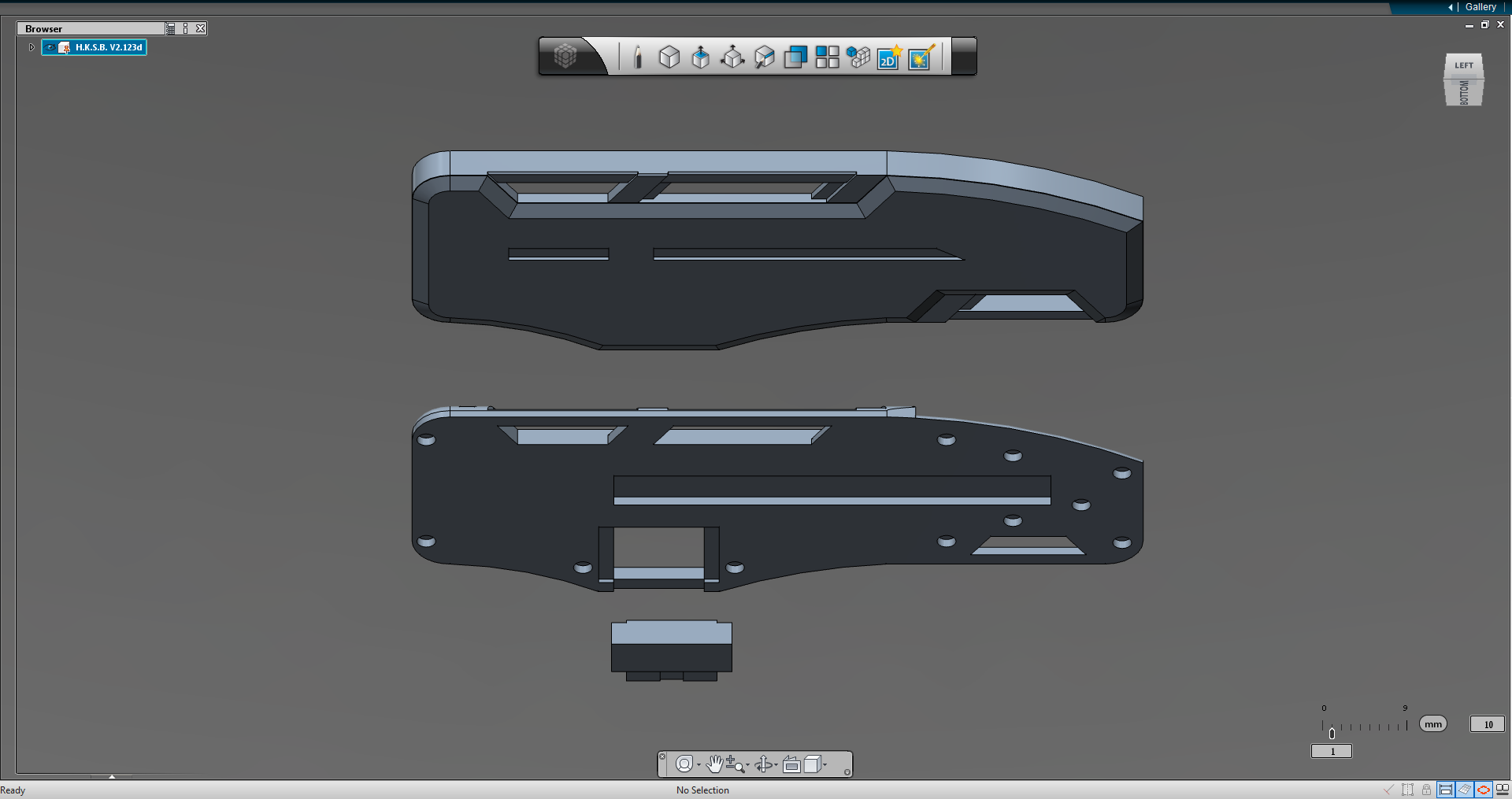This screenshot has width=1512, height=799.
Task: Click the LEFT face of view cube
Action: pos(1464,65)
